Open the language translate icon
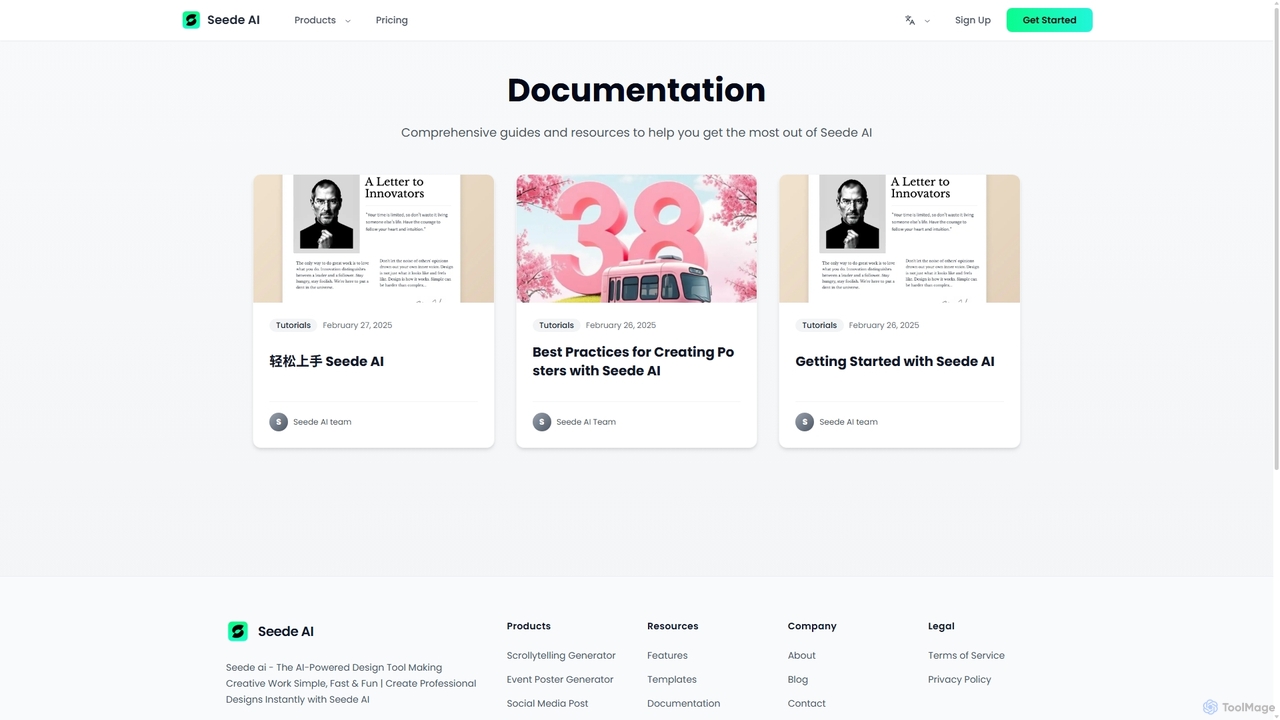Screen dimensions: 1280x720 point(910,20)
